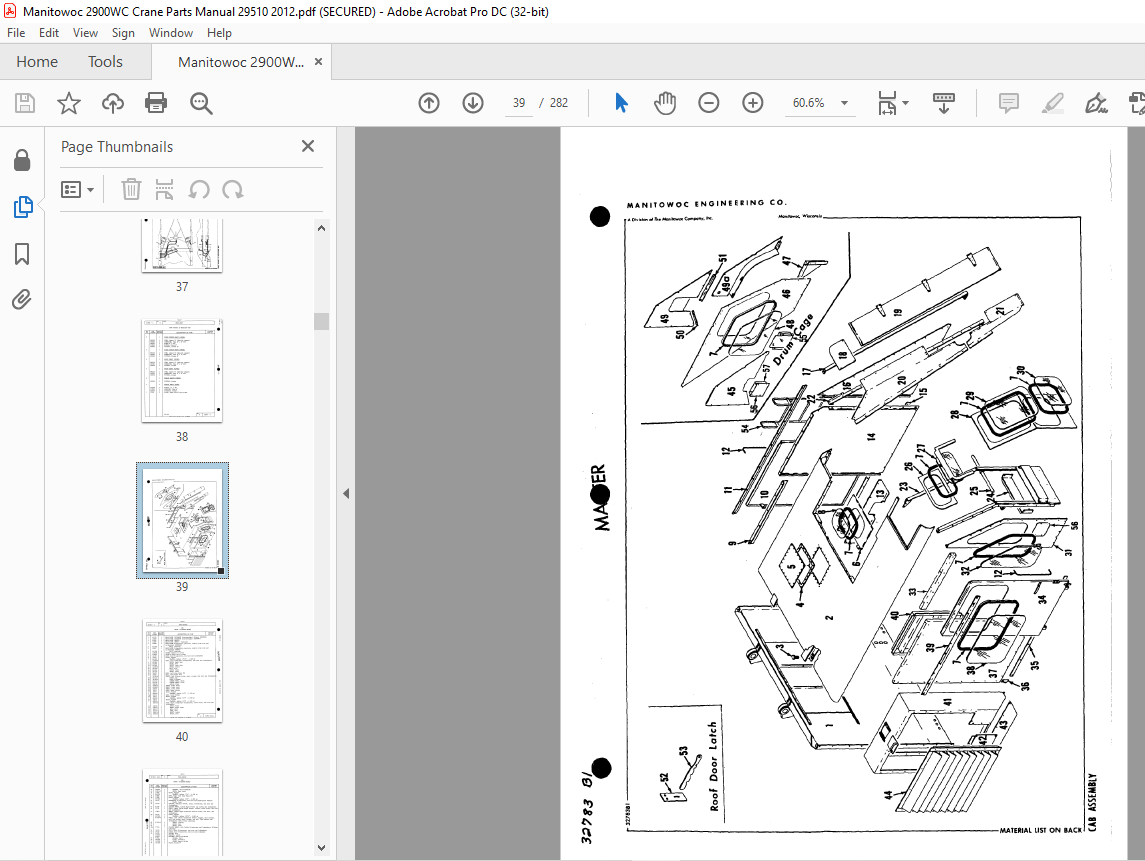1145x861 pixels.
Task: Print the document
Action: tap(156, 103)
